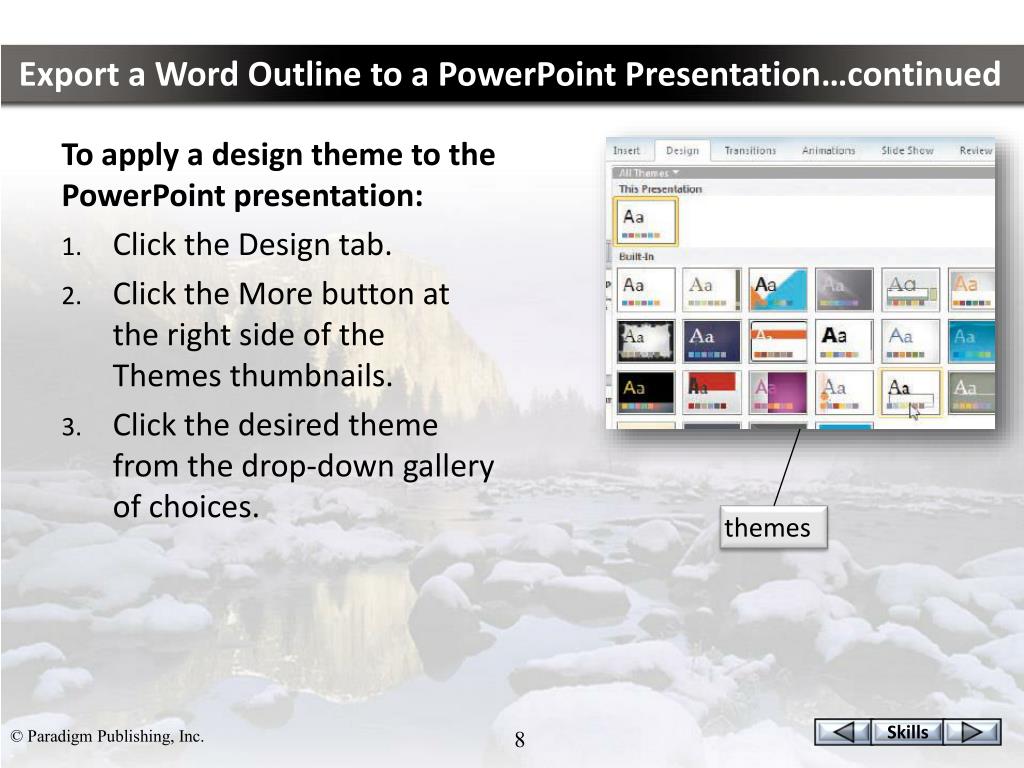Apply the first Built-In white Office theme
Screen dimensions: 1024x768
tap(645, 289)
